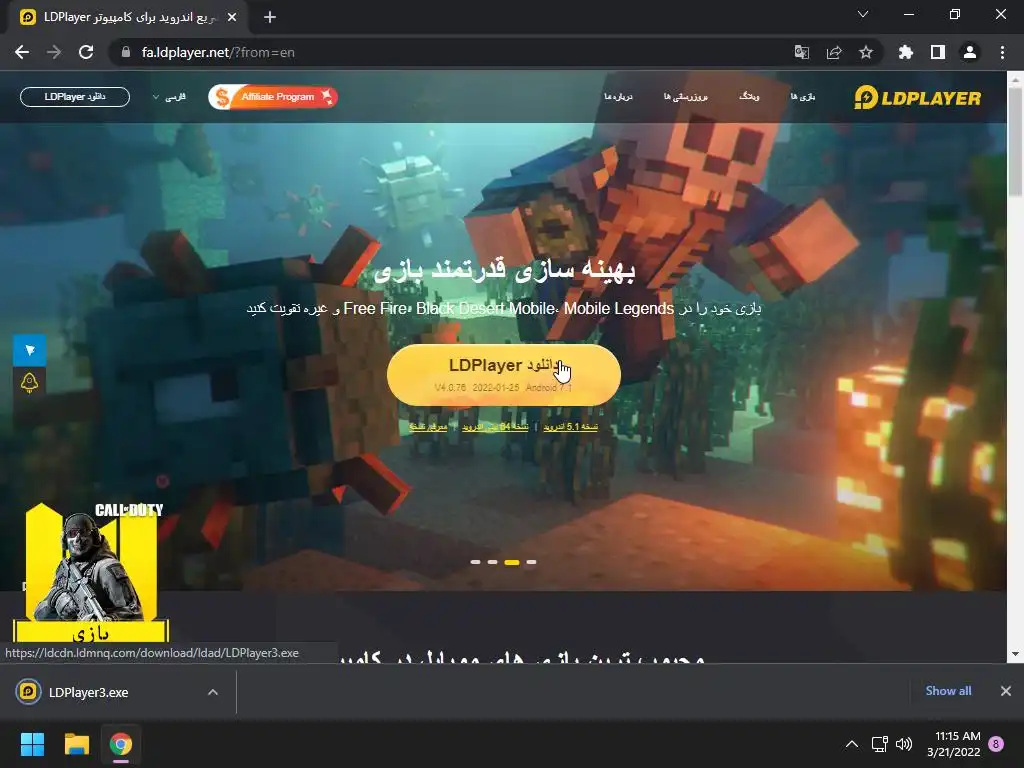
Task: Click the volume speaker tray icon
Action: [904, 744]
